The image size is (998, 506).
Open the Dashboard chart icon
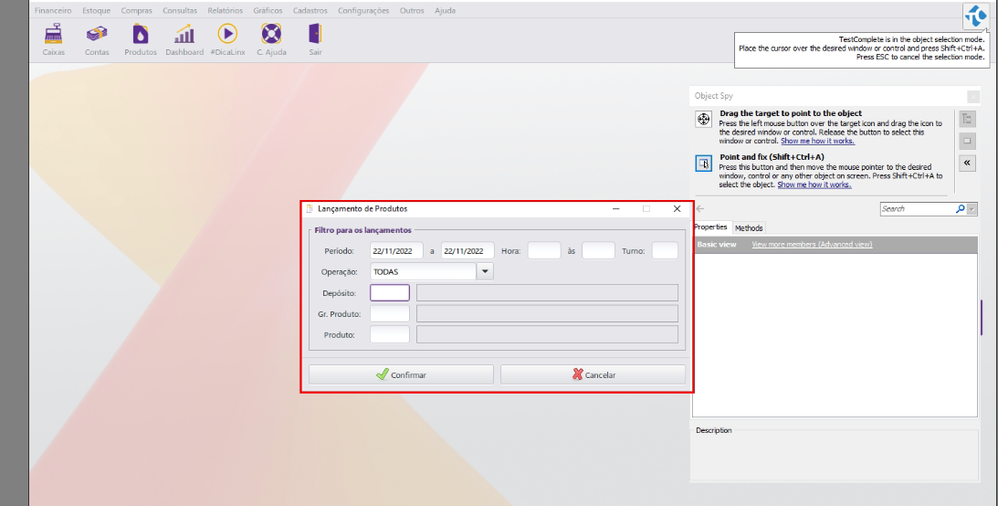[x=184, y=35]
